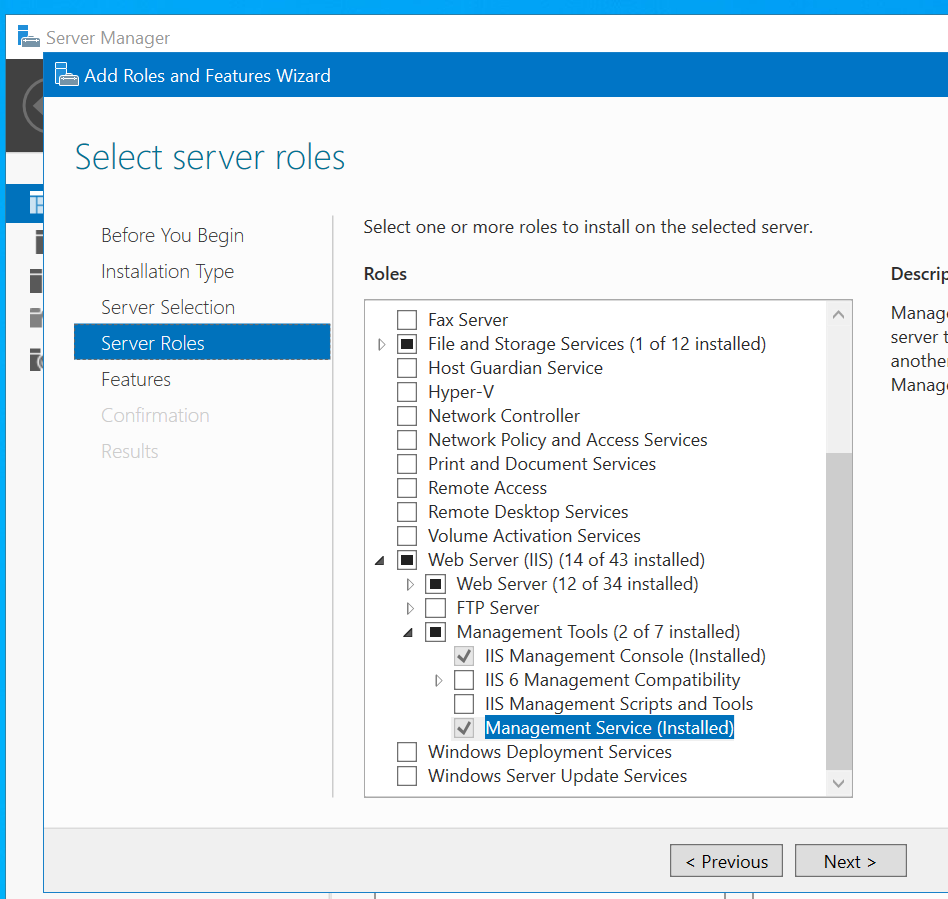Screen dimensions: 948x899
Task: Expand IIS 6 Management Compatibility
Action: (438, 680)
